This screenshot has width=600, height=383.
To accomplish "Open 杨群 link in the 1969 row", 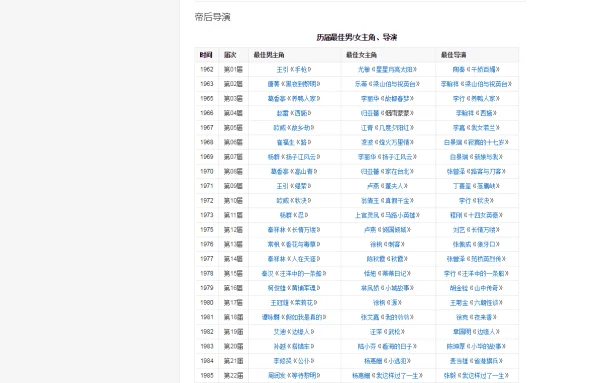I will pos(274,157).
